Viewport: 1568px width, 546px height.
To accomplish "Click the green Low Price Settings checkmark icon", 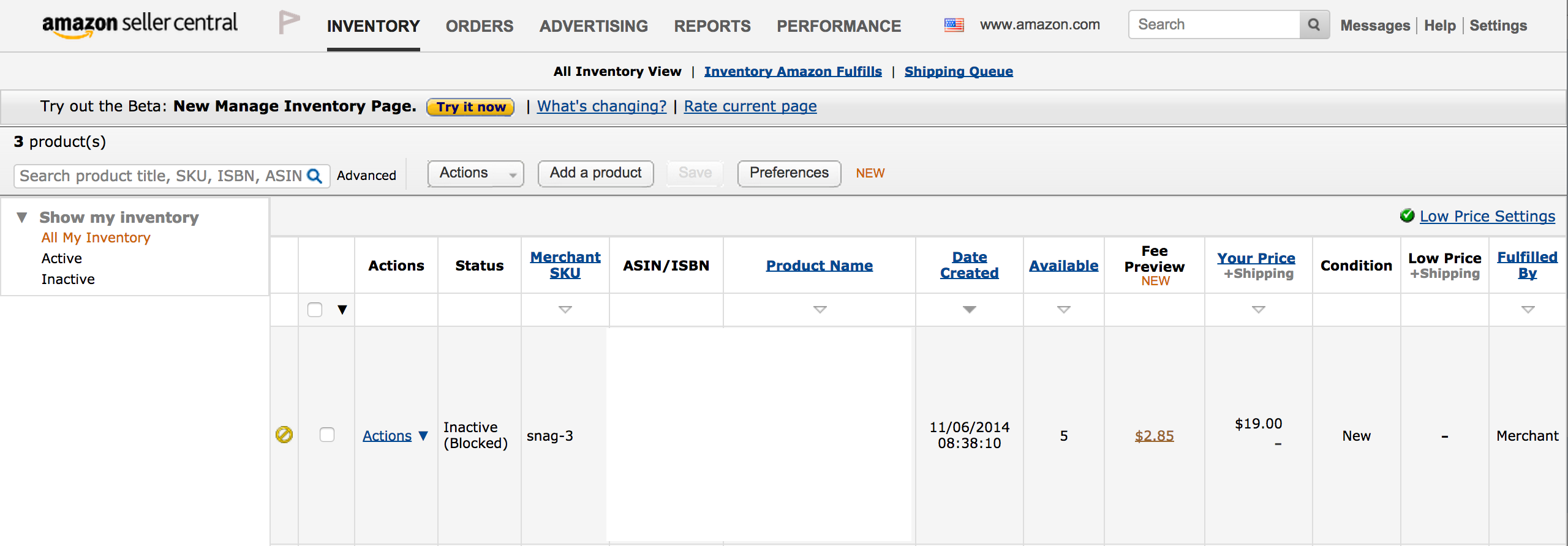I will [x=1407, y=215].
